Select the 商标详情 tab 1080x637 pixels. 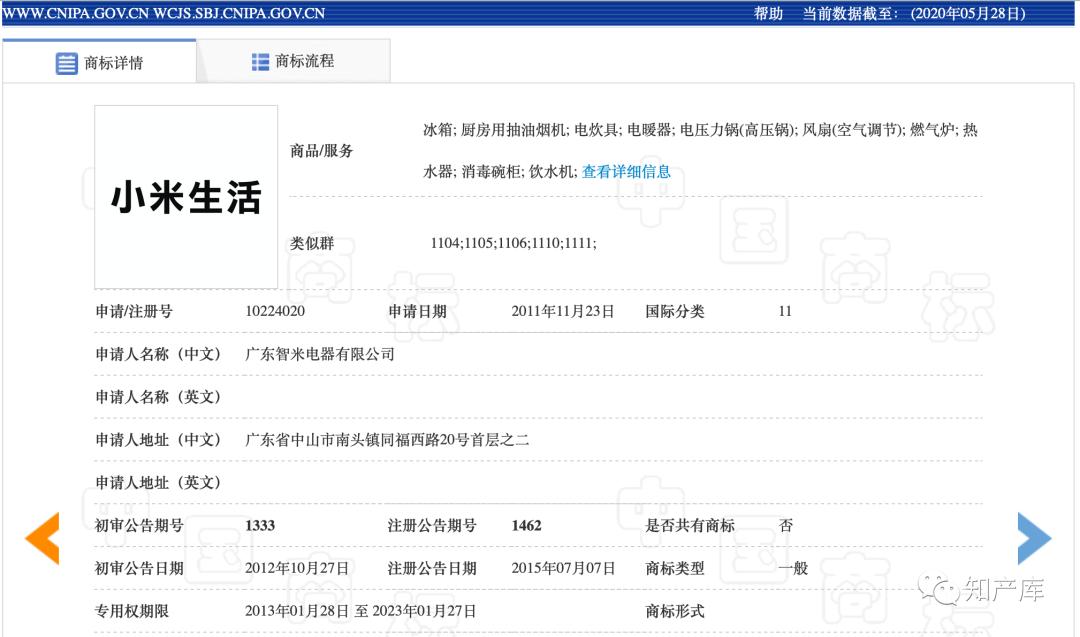(x=110, y=62)
